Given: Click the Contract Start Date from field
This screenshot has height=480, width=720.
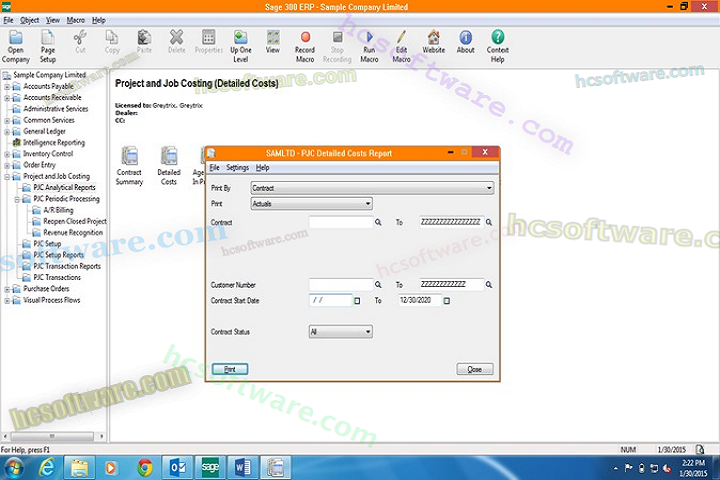Looking at the screenshot, I should coord(331,300).
